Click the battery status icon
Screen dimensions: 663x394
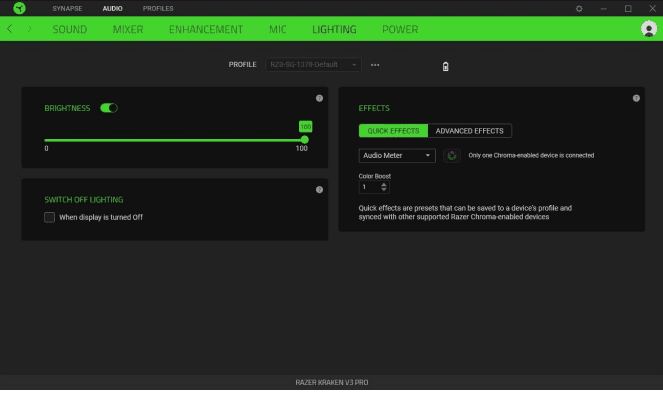click(x=445, y=66)
